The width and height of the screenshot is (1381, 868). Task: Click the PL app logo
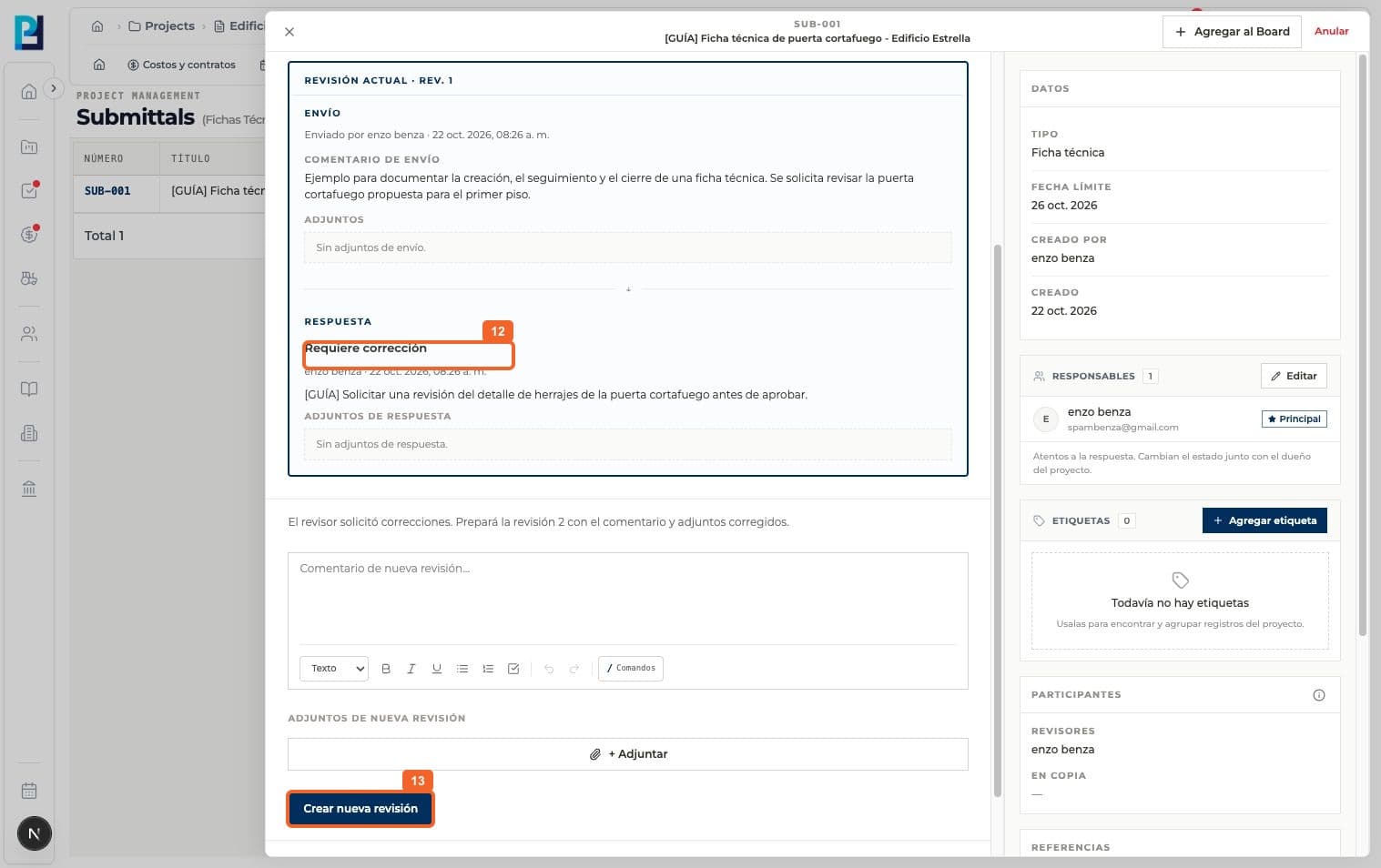[29, 33]
